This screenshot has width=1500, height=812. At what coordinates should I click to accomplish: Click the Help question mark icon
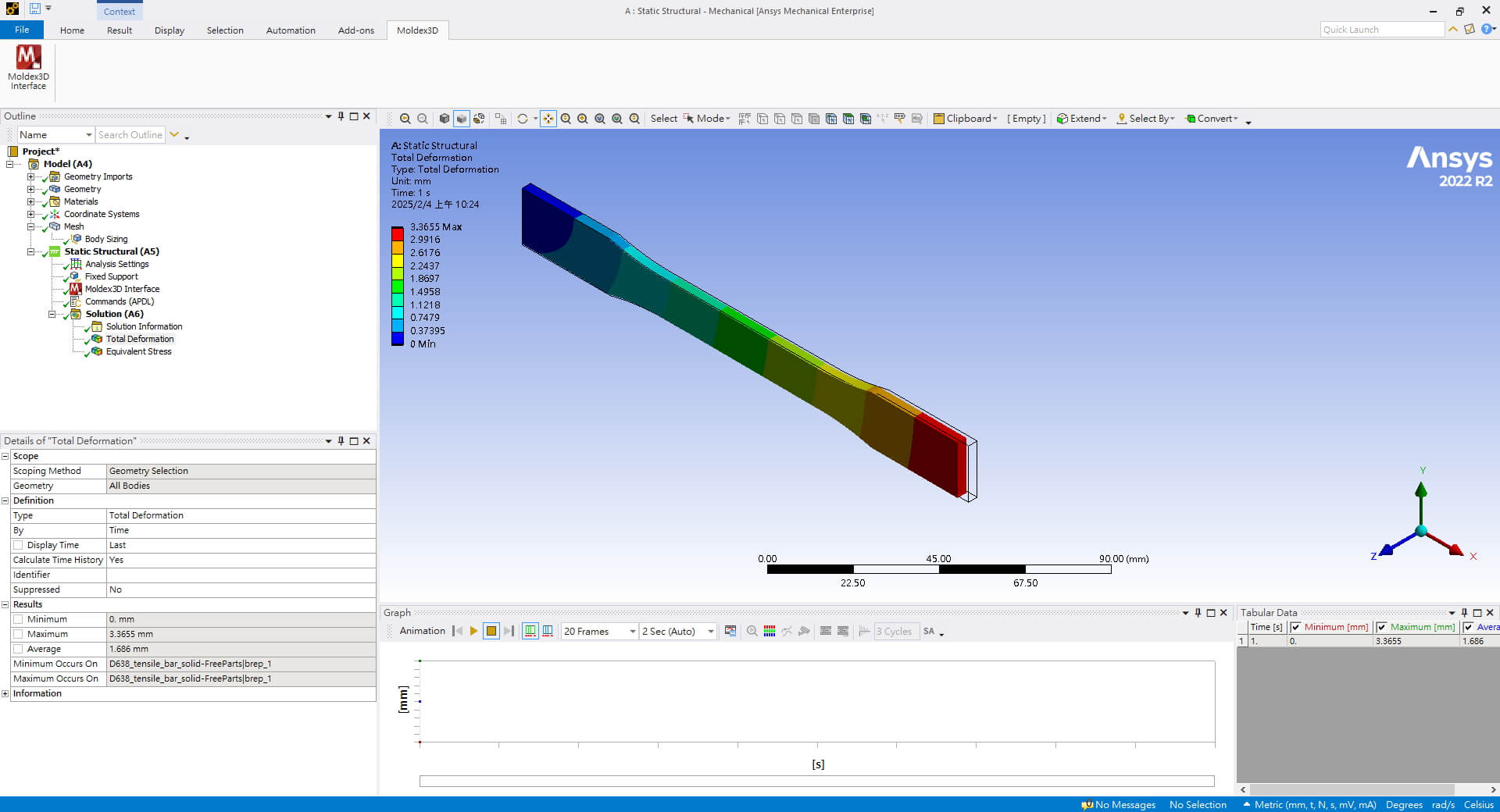point(1487,29)
